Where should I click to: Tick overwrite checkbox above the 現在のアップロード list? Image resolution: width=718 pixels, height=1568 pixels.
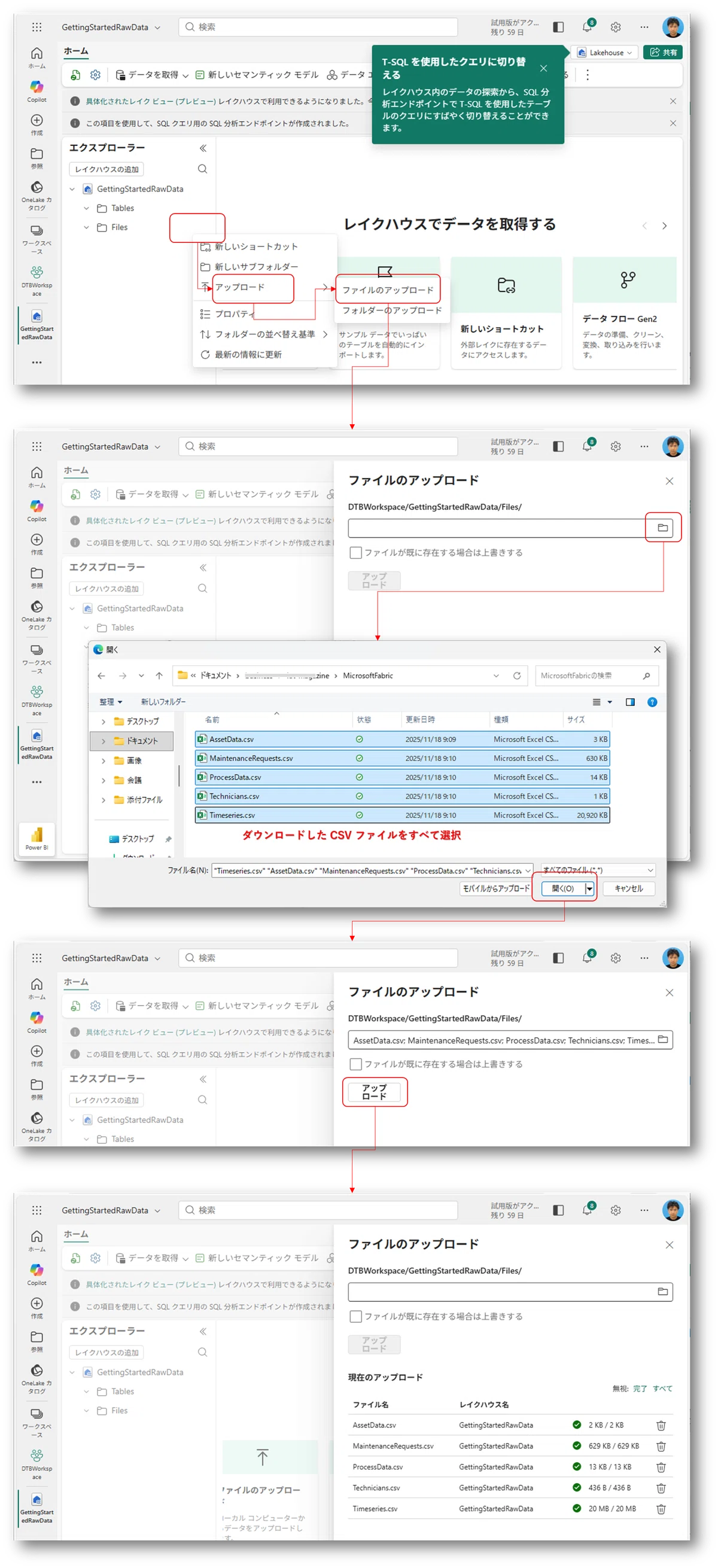pos(355,1317)
